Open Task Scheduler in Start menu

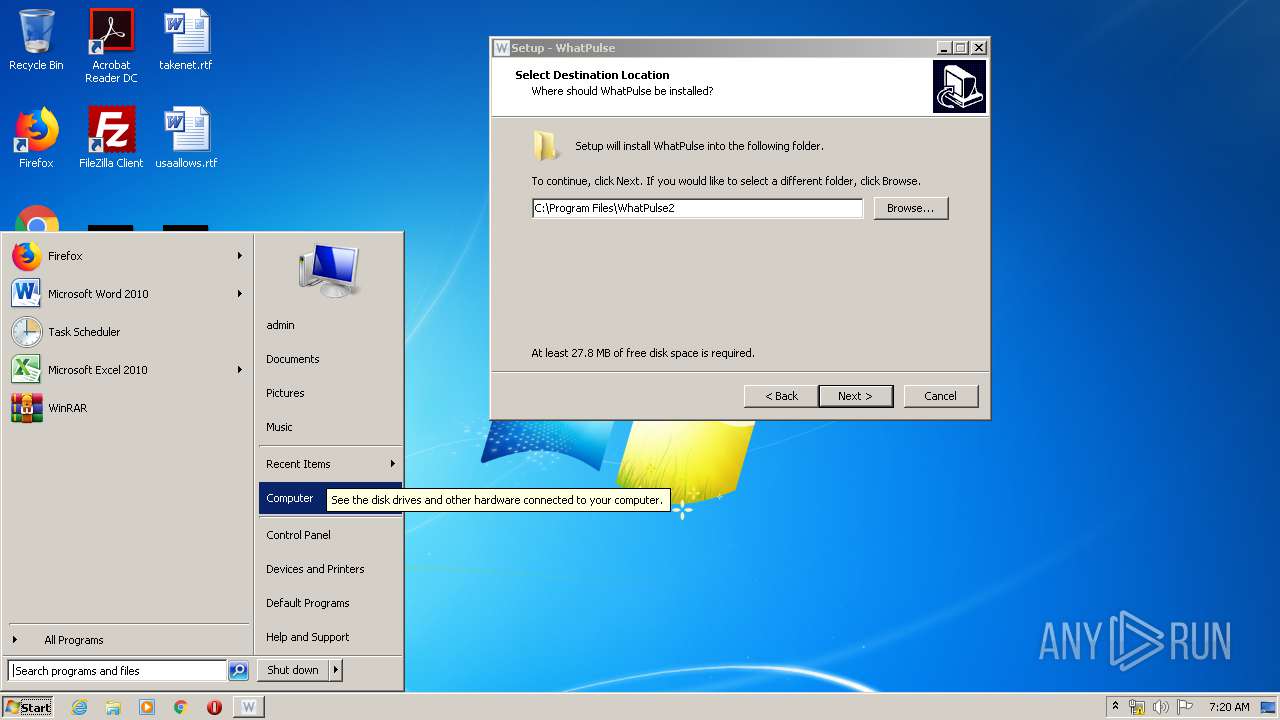[127, 332]
